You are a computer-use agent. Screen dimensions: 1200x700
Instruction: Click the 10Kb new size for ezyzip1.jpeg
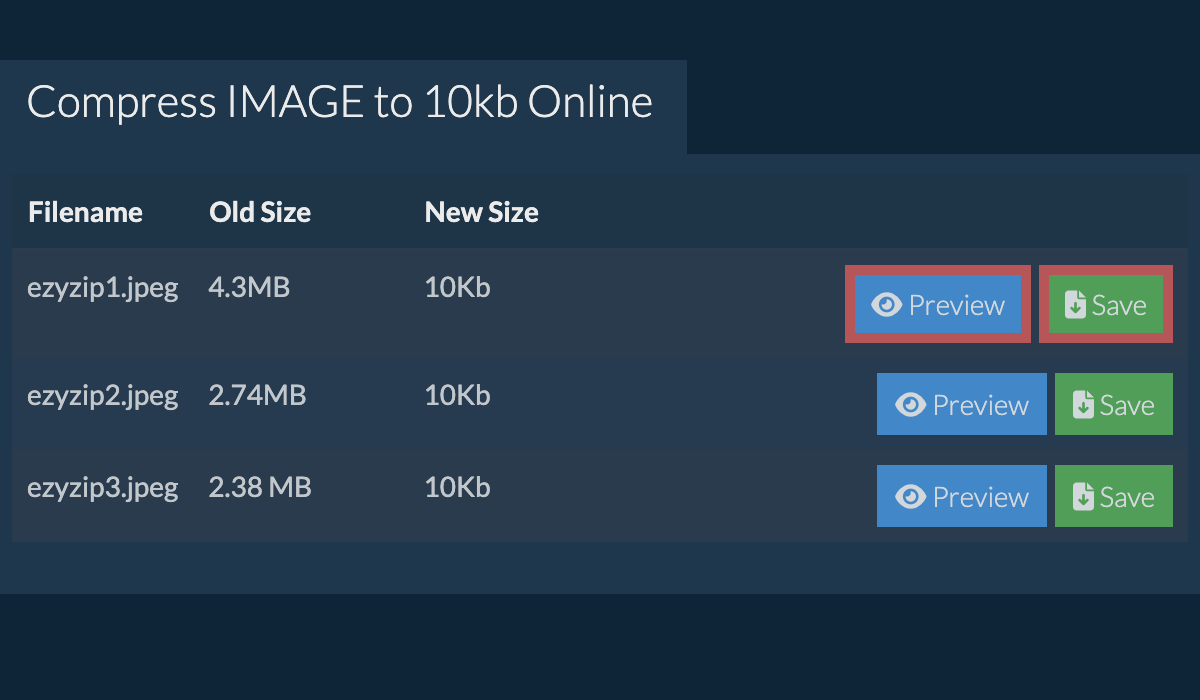[x=457, y=289]
